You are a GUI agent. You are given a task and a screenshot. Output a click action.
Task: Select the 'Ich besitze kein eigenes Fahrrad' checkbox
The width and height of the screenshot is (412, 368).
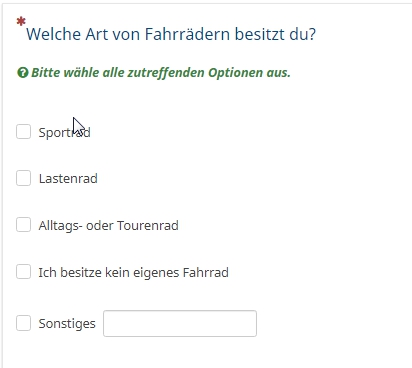click(23, 272)
